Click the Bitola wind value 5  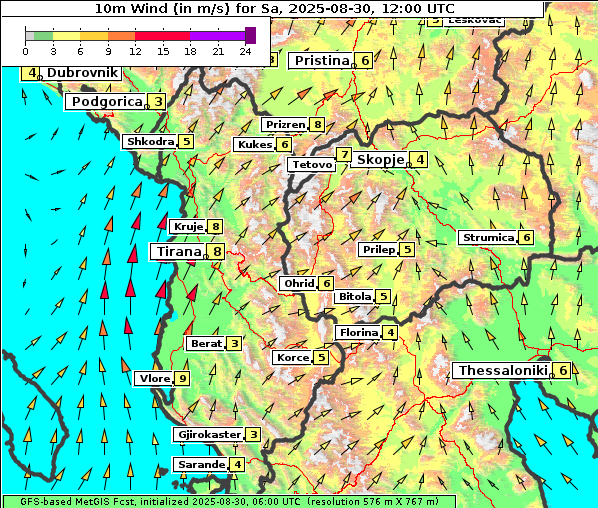pyautogui.click(x=383, y=296)
